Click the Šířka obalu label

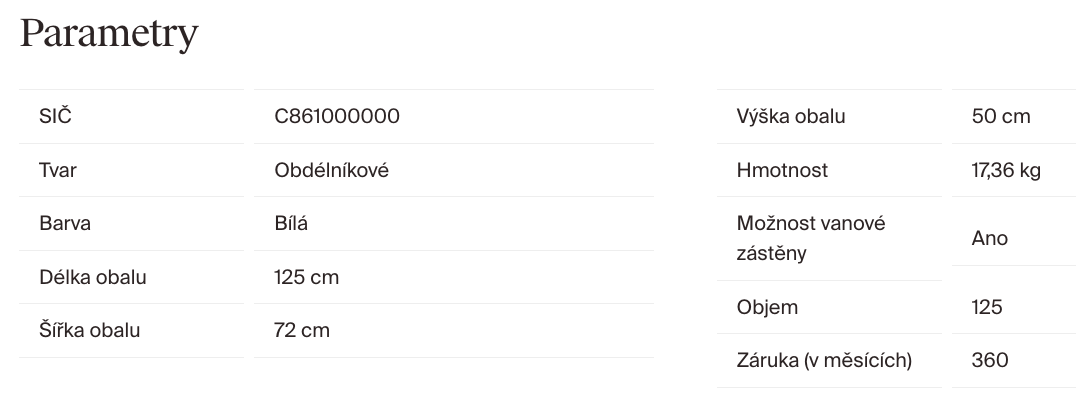pos(89,330)
